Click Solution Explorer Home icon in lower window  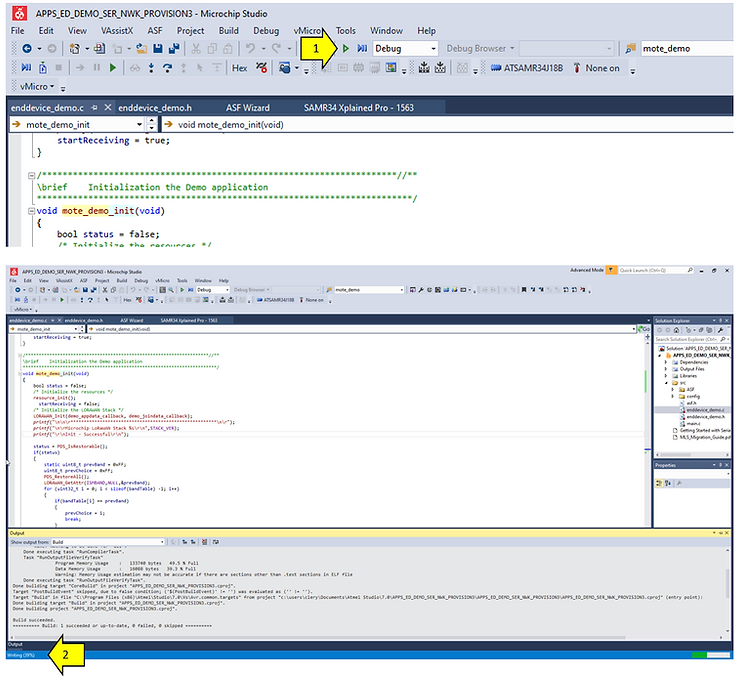pos(676,330)
